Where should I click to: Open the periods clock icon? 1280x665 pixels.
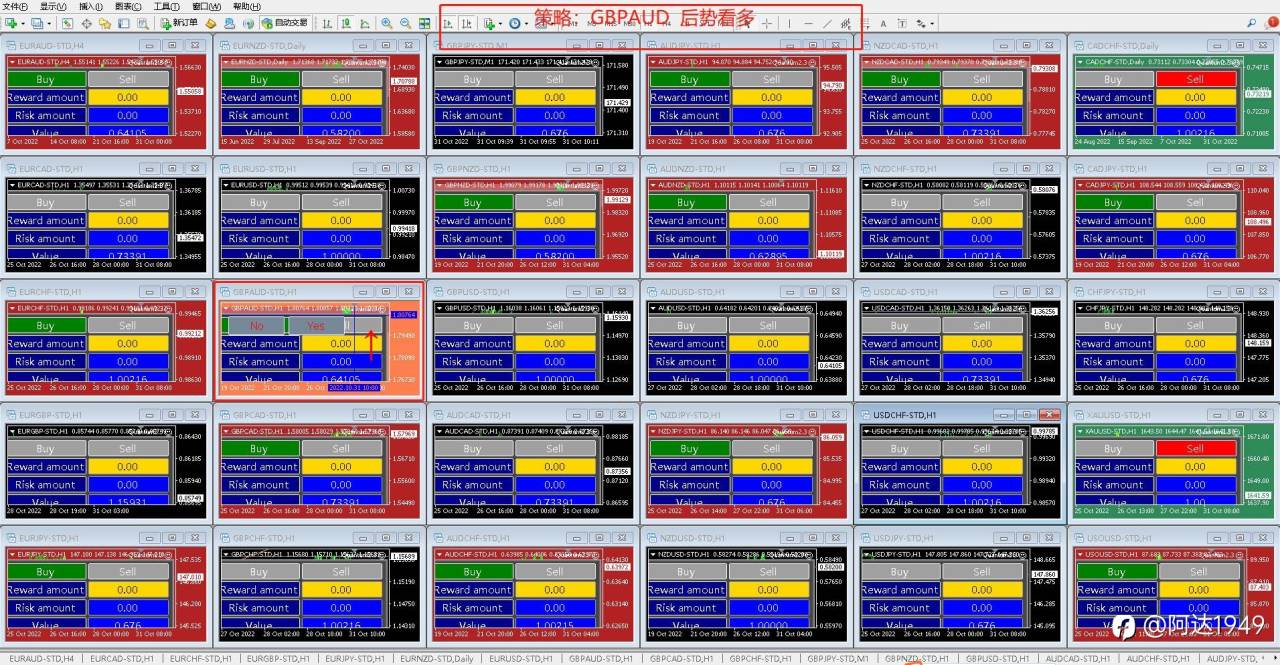point(514,22)
